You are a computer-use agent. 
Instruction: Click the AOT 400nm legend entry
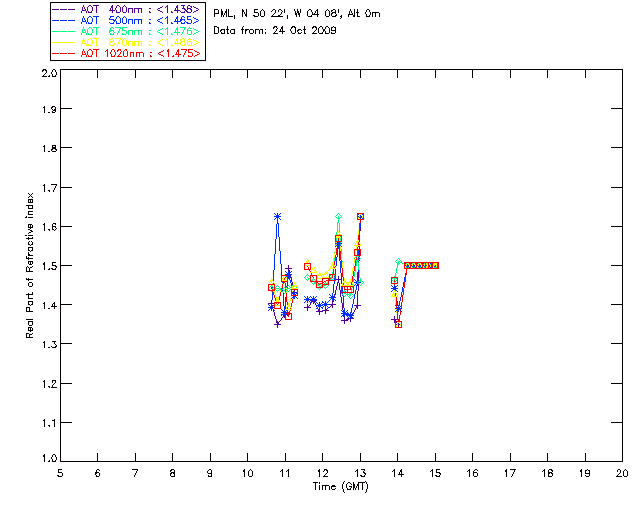pyautogui.click(x=127, y=9)
